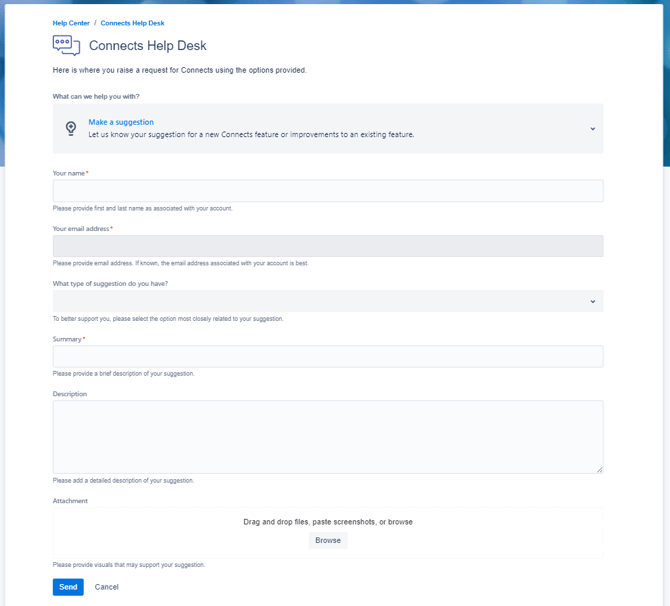
Task: Select the 'What type of suggestion' combo box
Action: [320, 301]
